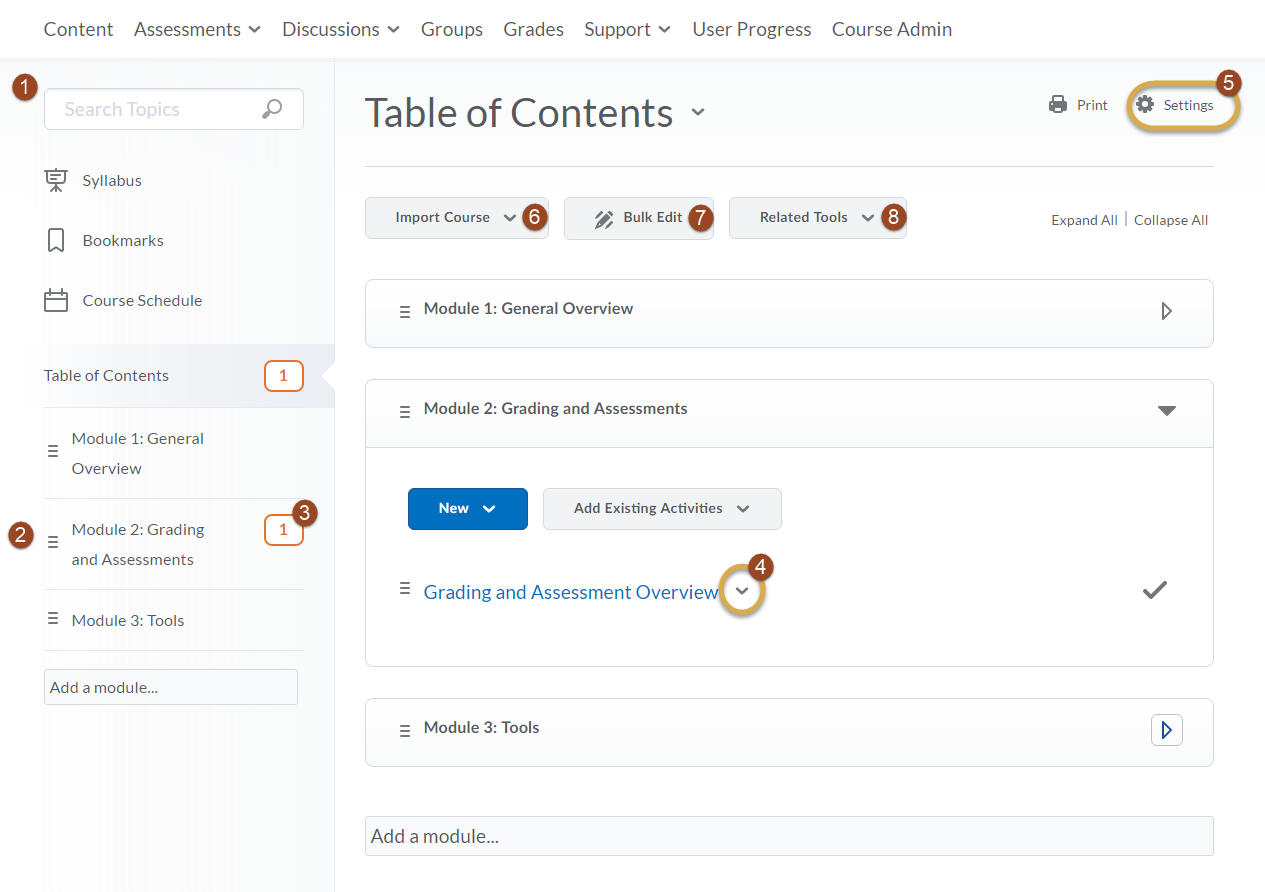The image size is (1265, 892).
Task: Click the Settings gear icon
Action: point(1146,105)
